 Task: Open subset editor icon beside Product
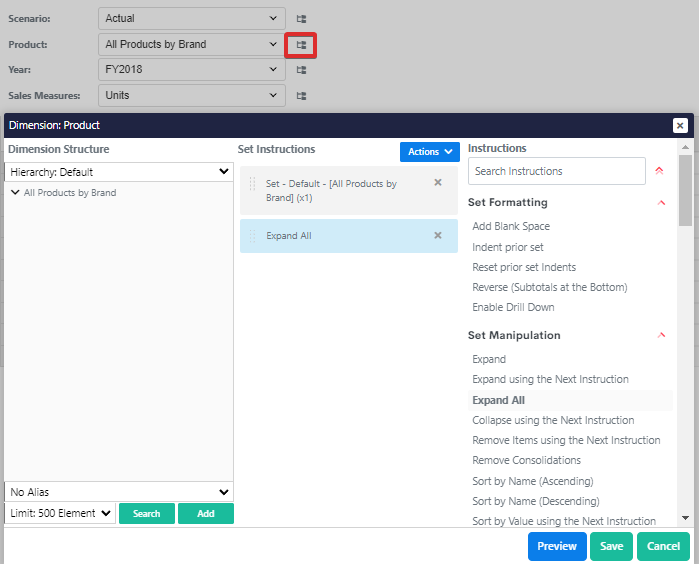click(x=301, y=45)
